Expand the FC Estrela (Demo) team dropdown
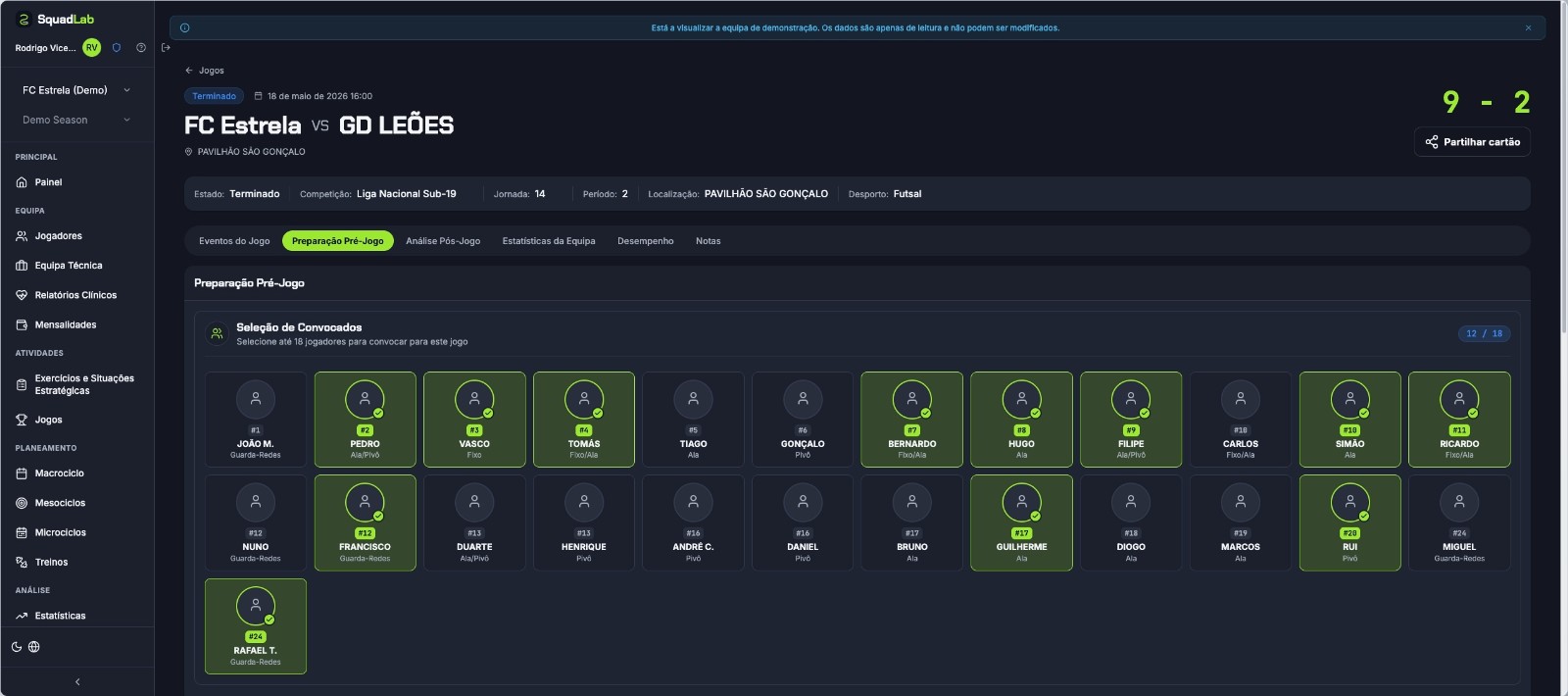The width and height of the screenshot is (1568, 696). coord(76,90)
